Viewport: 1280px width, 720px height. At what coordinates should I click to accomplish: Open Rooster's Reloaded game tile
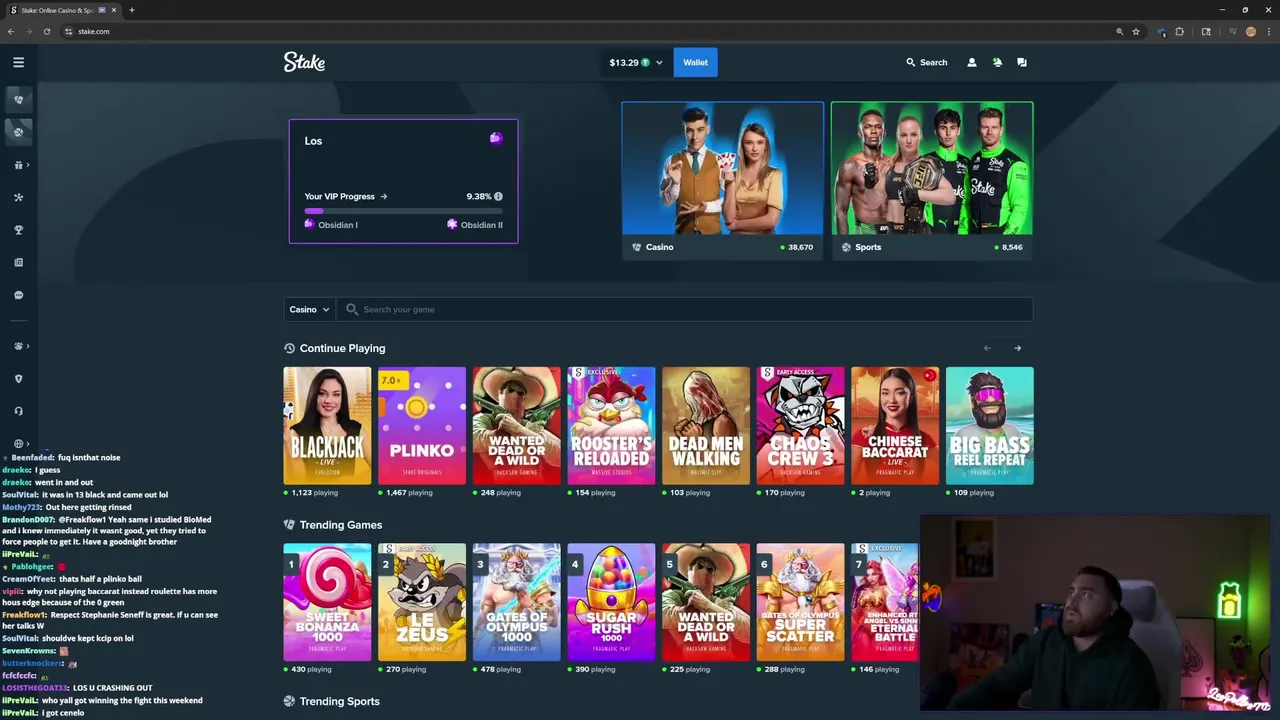[x=611, y=426]
